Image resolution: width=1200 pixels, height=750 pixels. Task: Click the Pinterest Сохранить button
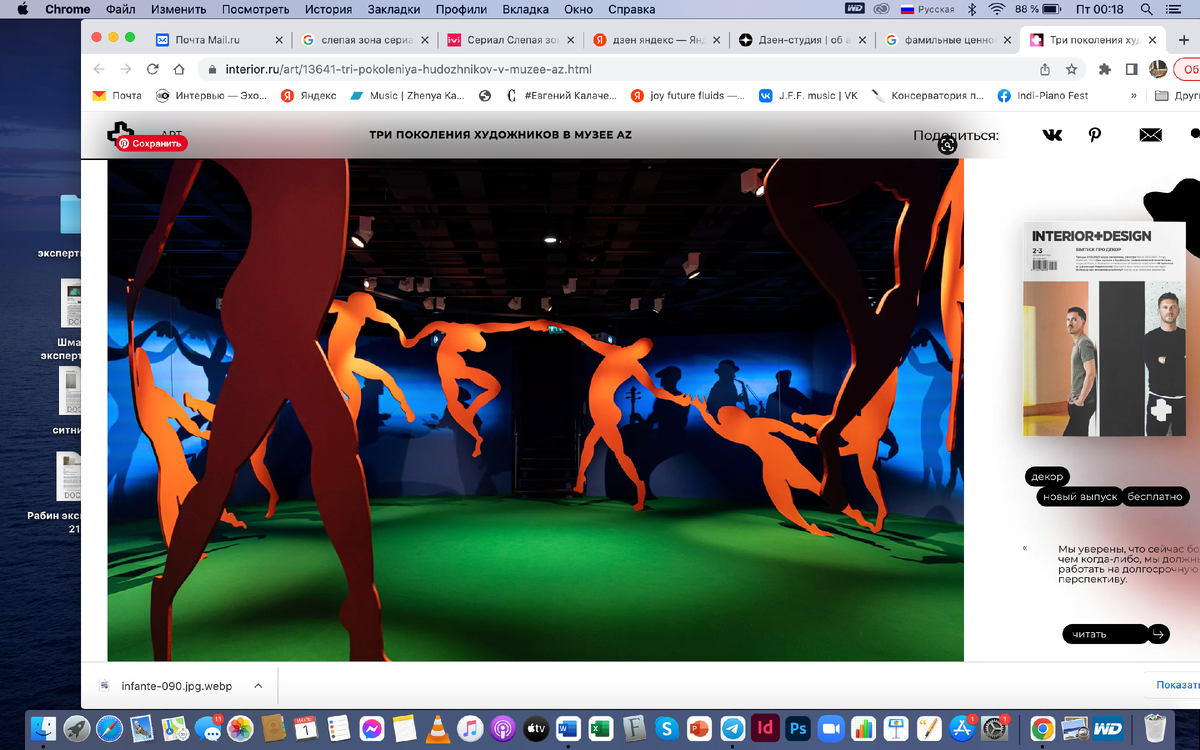151,143
